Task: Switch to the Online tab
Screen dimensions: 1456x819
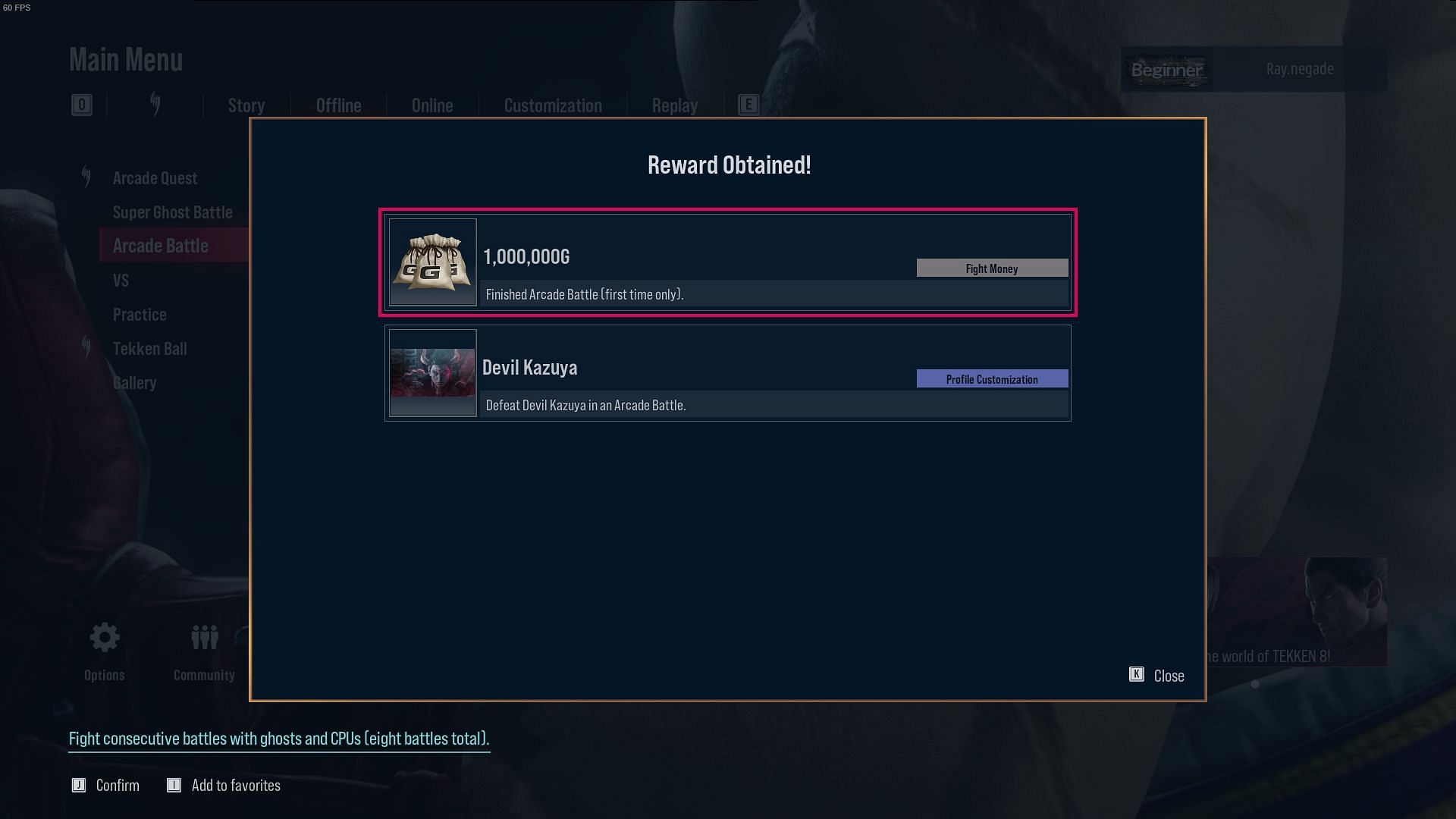Action: [x=432, y=105]
